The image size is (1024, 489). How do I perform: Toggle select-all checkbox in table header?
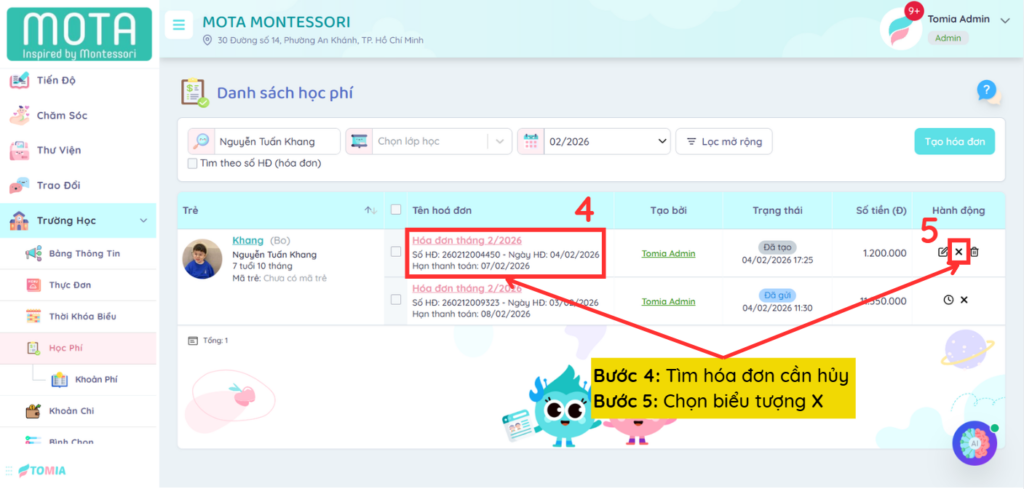click(x=396, y=210)
